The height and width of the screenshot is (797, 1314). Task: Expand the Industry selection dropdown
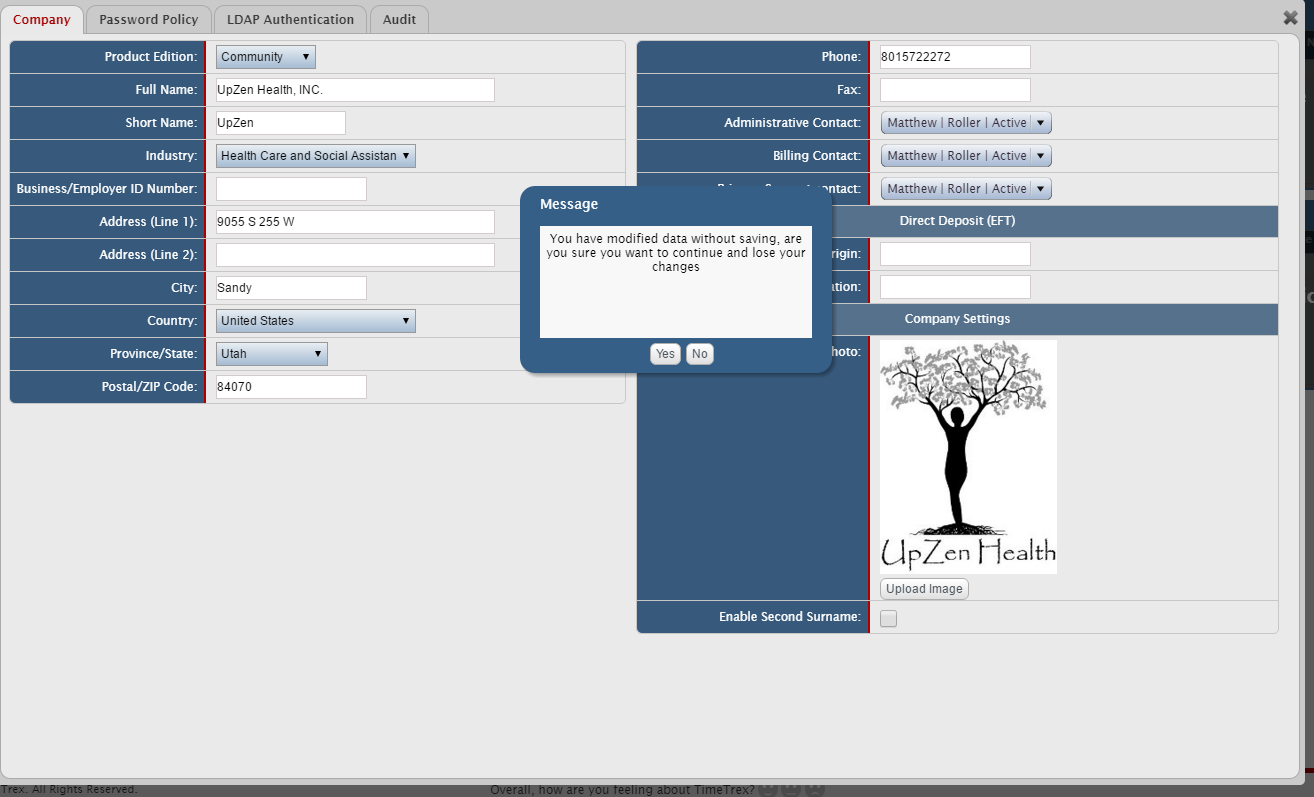315,156
